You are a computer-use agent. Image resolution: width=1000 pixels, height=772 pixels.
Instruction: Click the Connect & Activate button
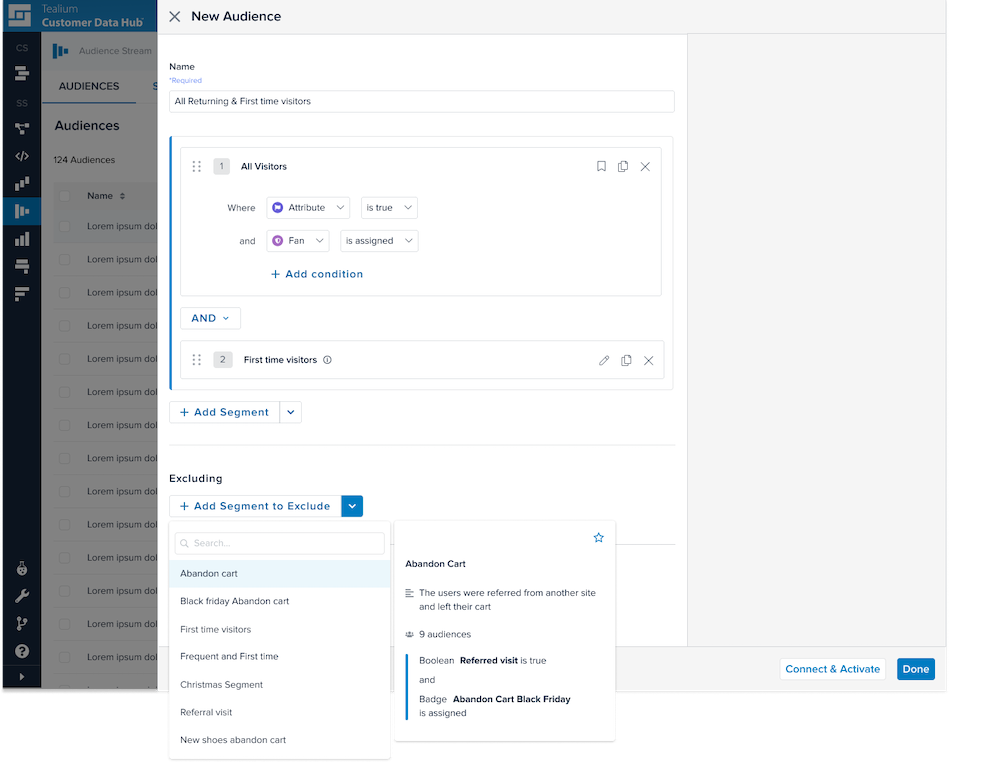[832, 669]
